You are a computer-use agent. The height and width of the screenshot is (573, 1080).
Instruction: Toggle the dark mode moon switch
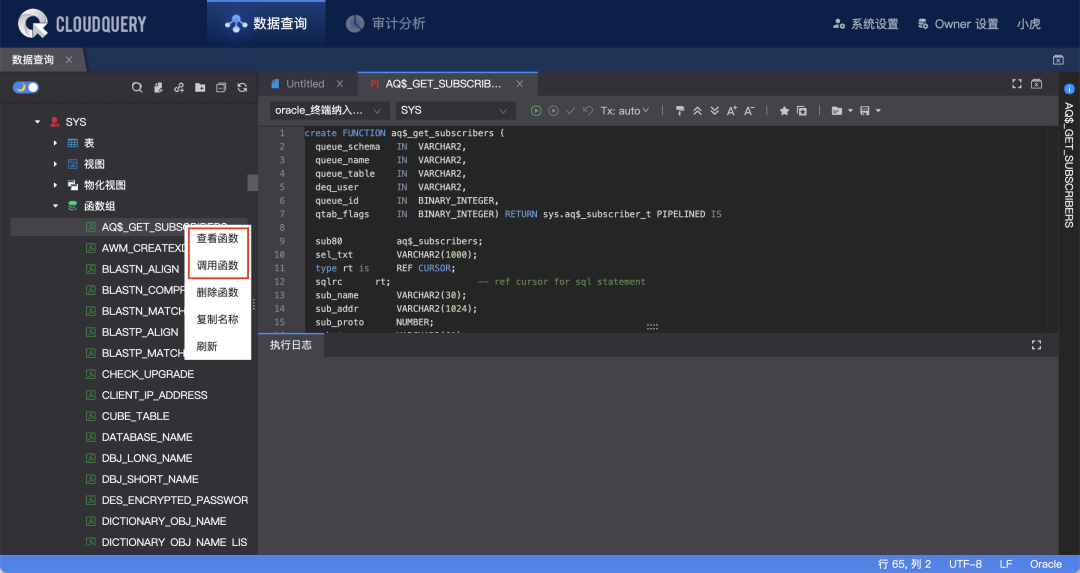coord(25,87)
